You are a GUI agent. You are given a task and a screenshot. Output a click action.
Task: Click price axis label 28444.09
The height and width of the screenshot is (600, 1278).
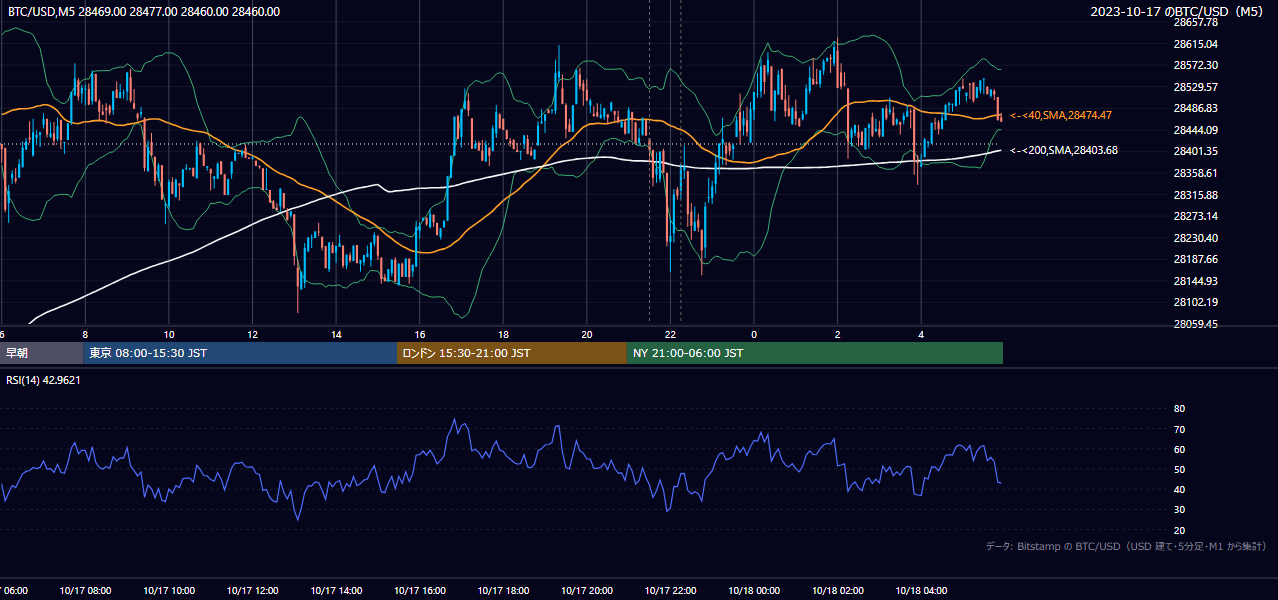1195,130
